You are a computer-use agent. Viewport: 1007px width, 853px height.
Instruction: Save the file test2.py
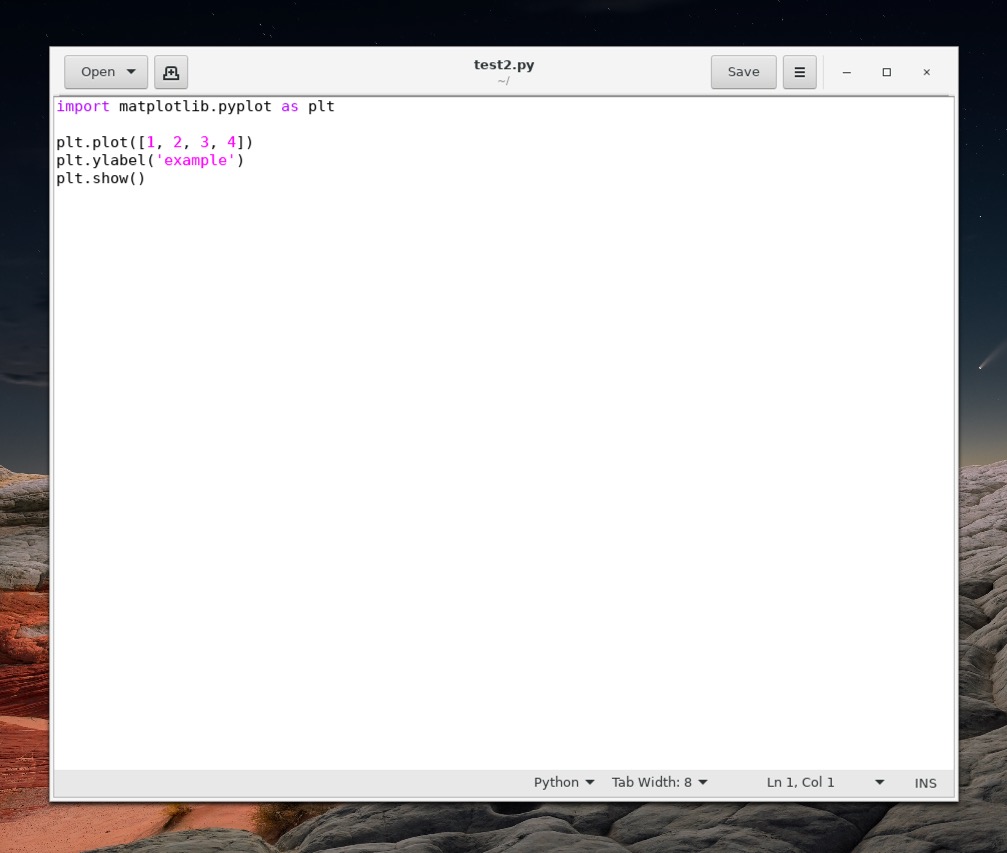[x=743, y=72]
